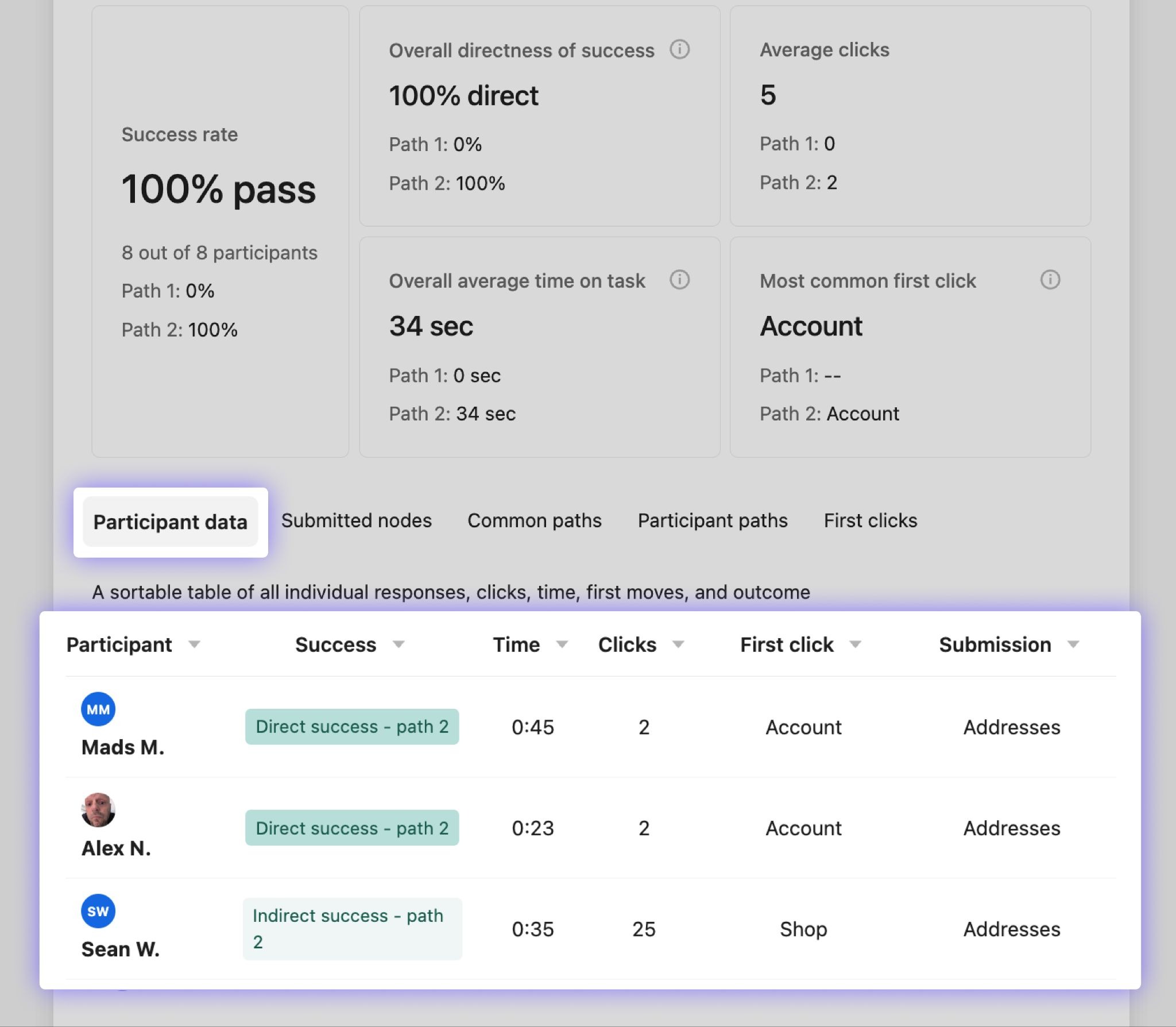Click Sean W. Indirect success badge
This screenshot has height=1027, width=1176.
coord(352,928)
